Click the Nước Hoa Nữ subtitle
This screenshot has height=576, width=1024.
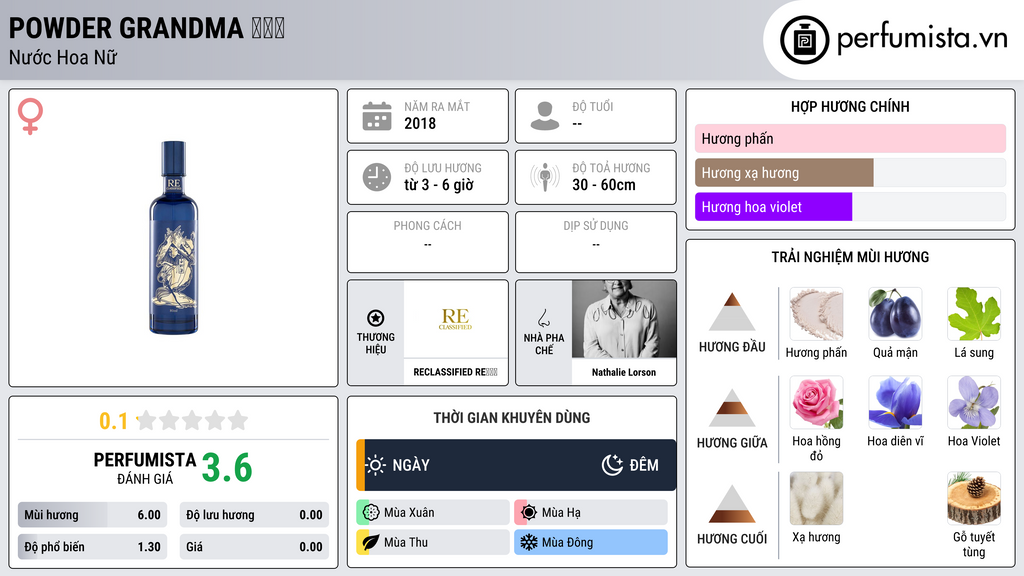[x=63, y=57]
